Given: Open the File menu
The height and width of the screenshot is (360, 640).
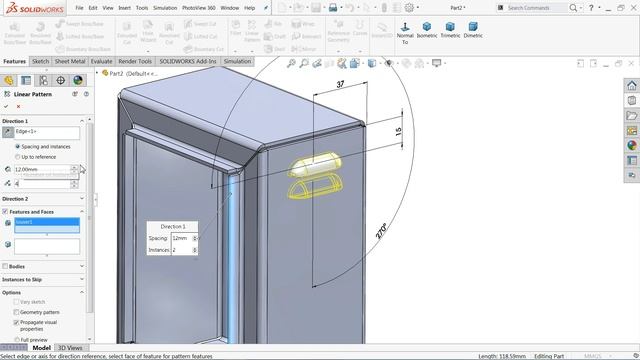Looking at the screenshot, I should (79, 8).
